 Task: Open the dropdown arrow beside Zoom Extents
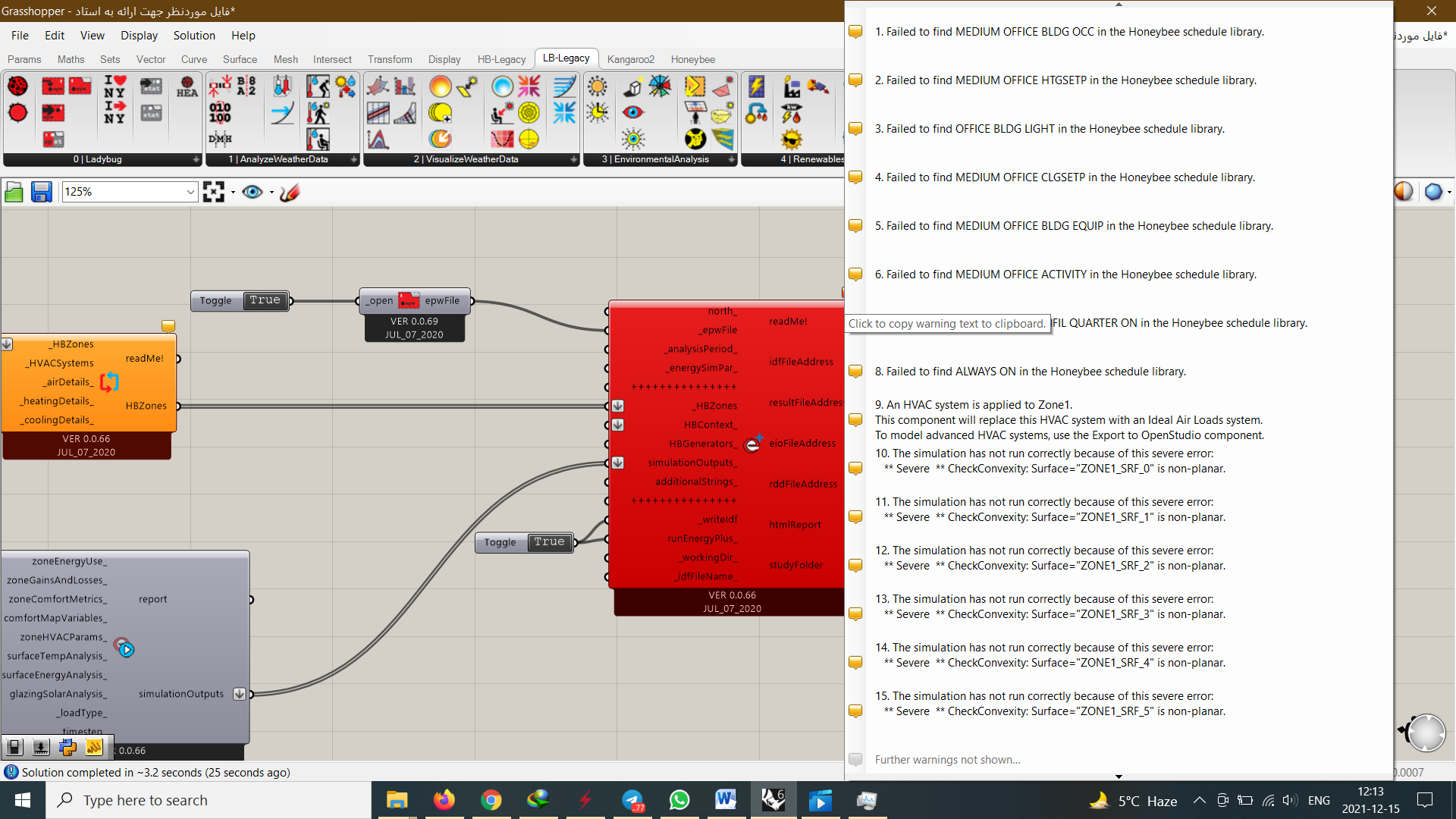(x=233, y=192)
